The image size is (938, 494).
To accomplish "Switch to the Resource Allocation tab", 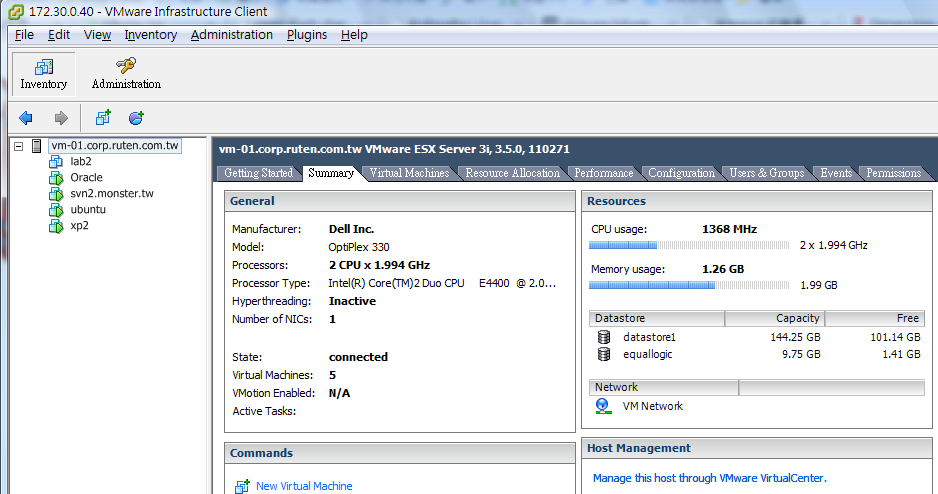I will (x=513, y=173).
